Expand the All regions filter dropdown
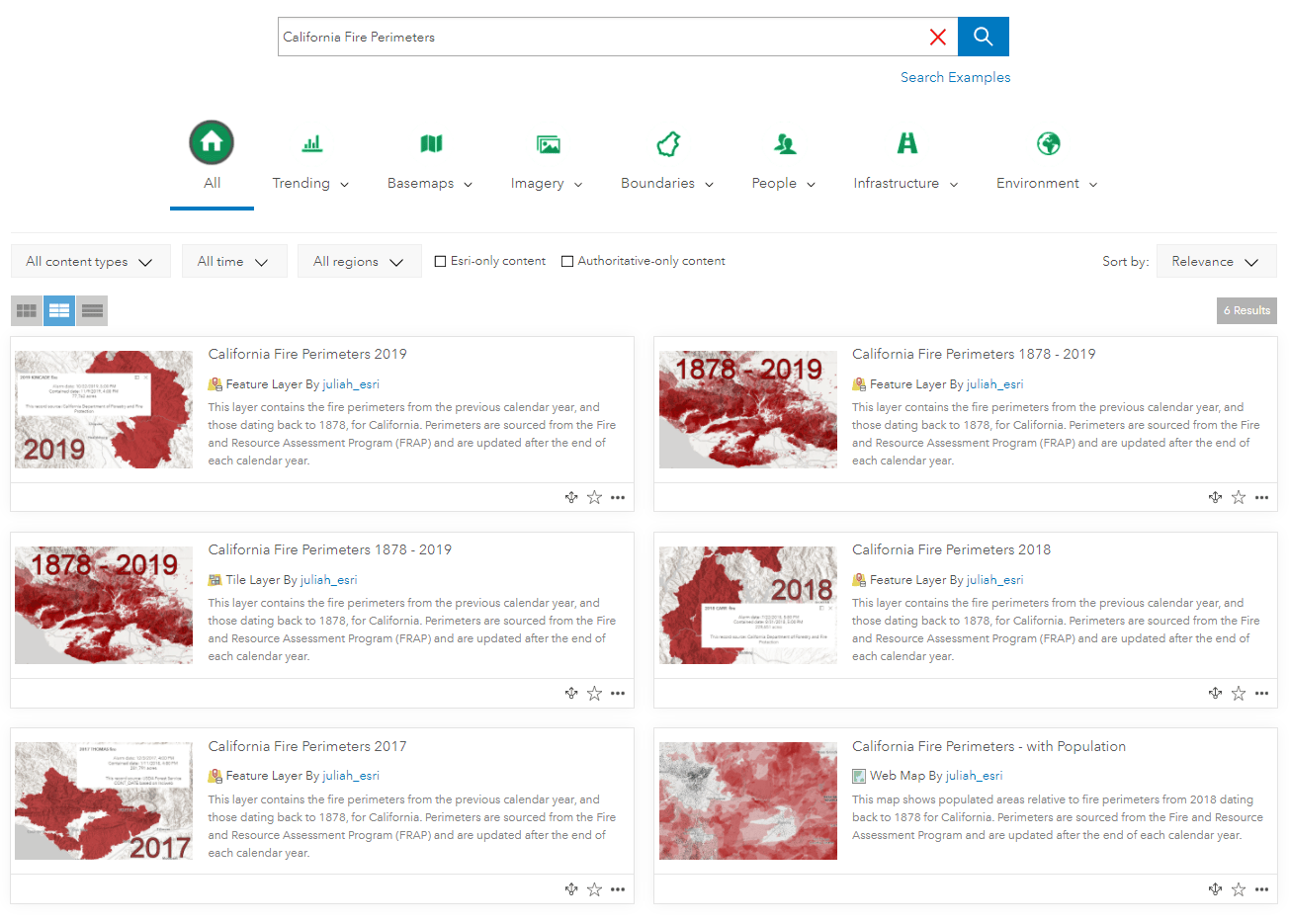This screenshot has height=924, width=1289. click(x=360, y=261)
